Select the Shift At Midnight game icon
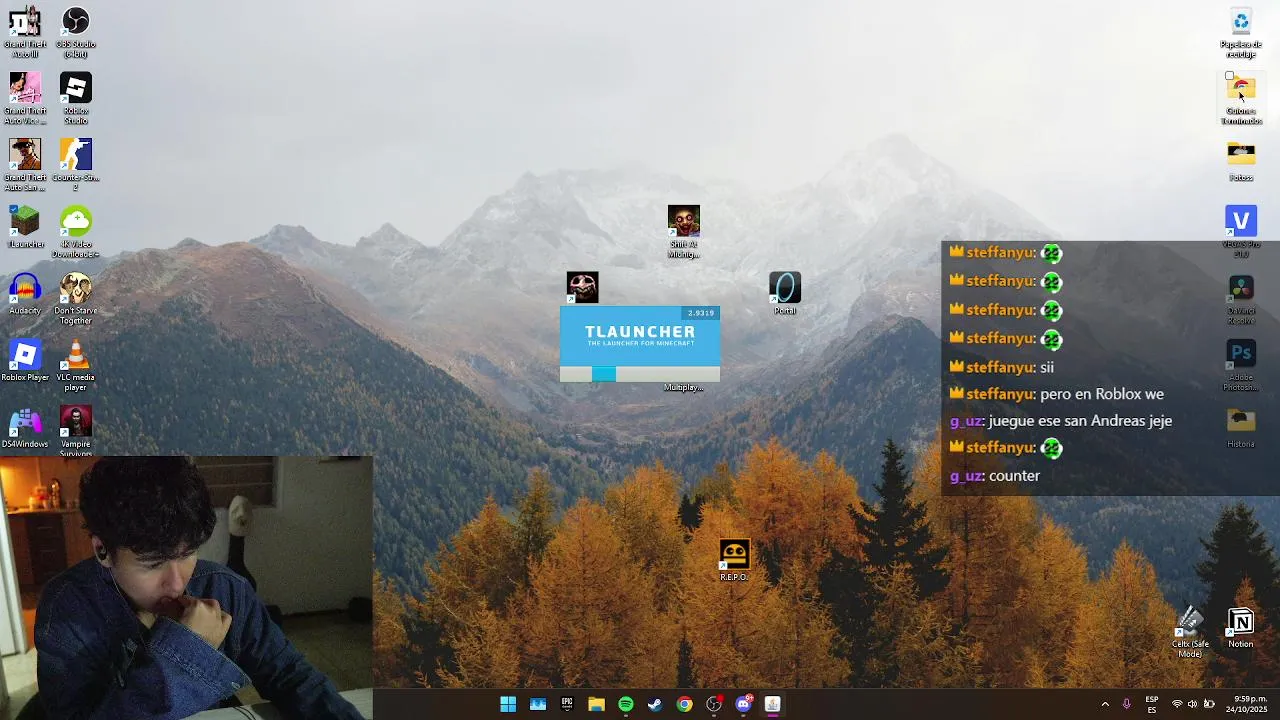Viewport: 1280px width, 720px height. coord(684,231)
